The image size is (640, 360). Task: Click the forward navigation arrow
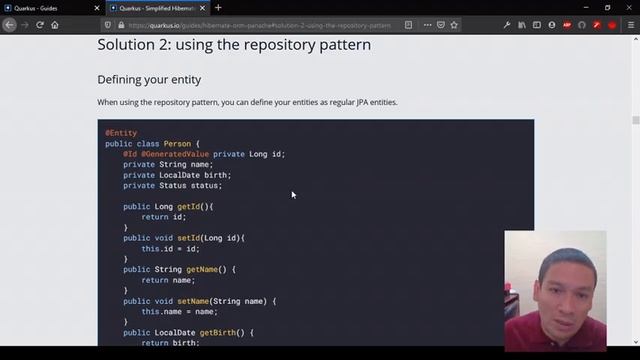(x=25, y=25)
